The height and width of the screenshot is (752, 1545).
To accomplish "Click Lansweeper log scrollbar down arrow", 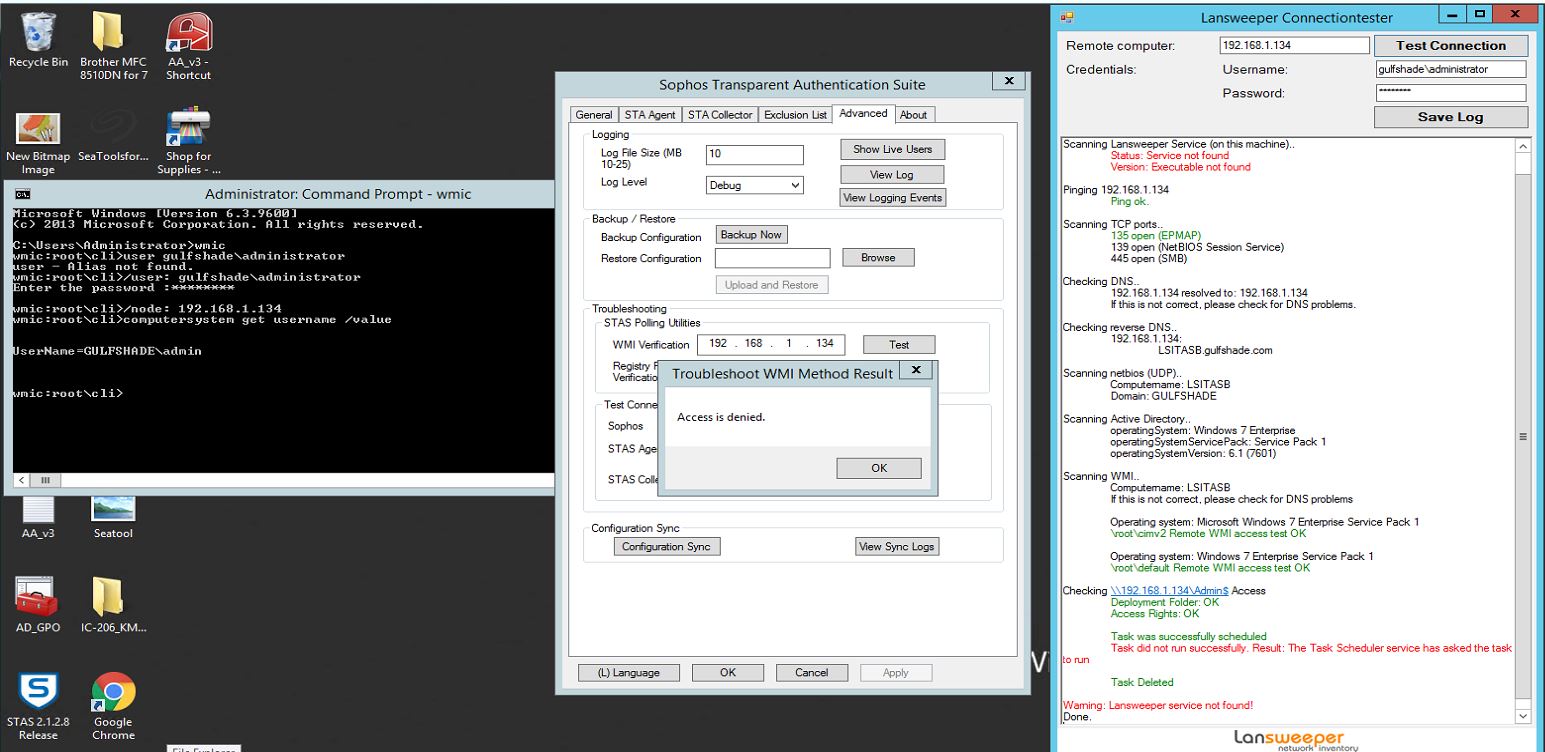I will coord(1523,716).
